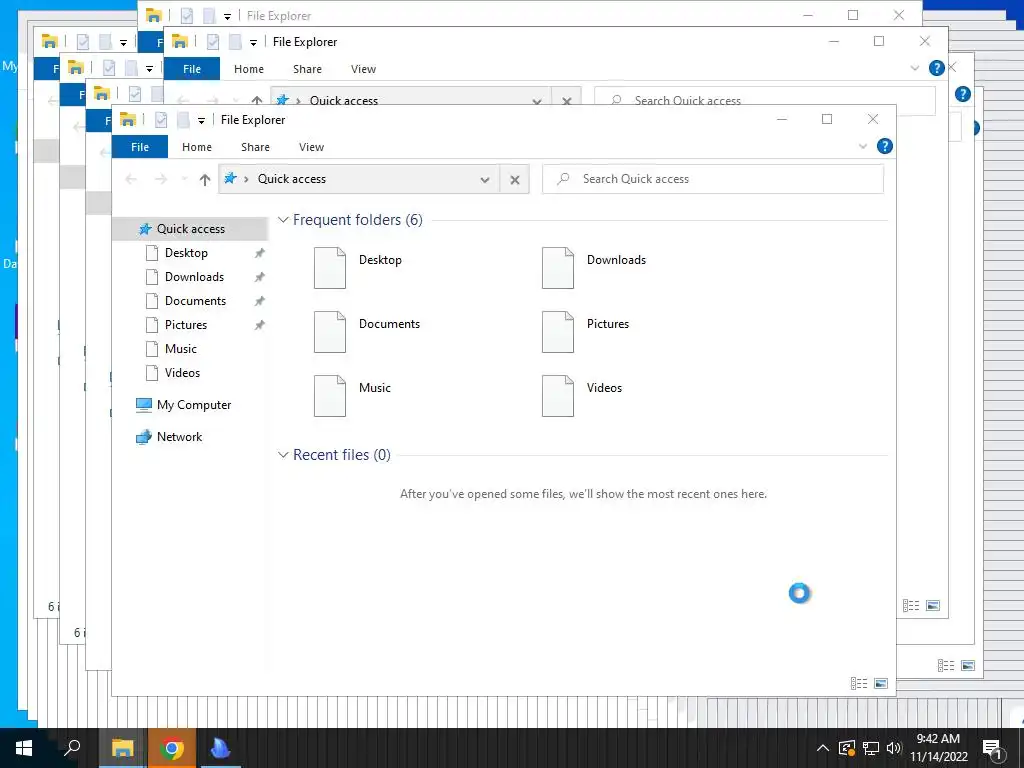Click the Quick access star icon in address bar
The height and width of the screenshot is (768, 1024).
point(230,178)
